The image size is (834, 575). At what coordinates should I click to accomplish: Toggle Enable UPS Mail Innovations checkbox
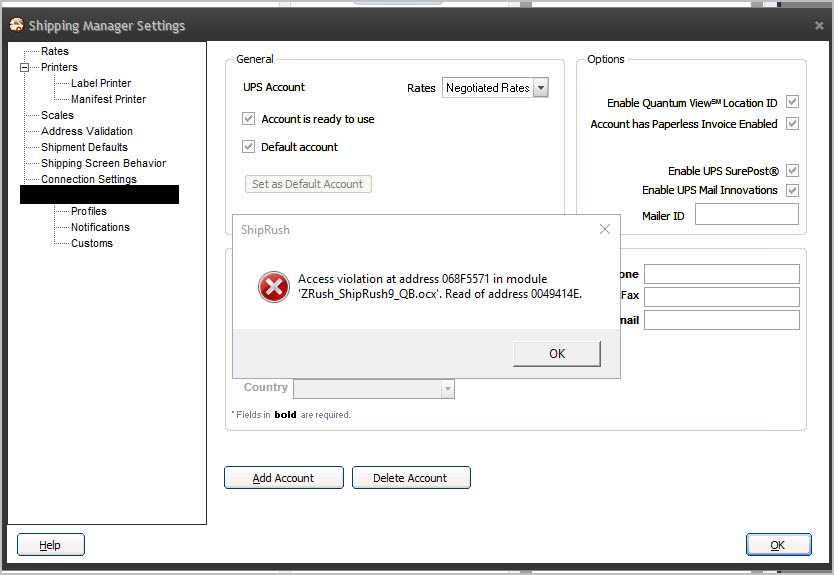point(793,190)
